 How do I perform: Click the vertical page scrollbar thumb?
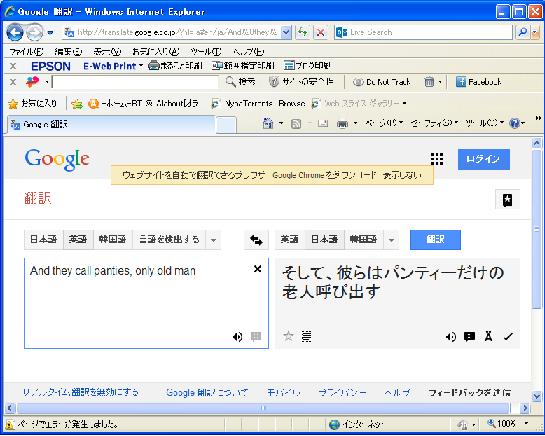(537, 229)
